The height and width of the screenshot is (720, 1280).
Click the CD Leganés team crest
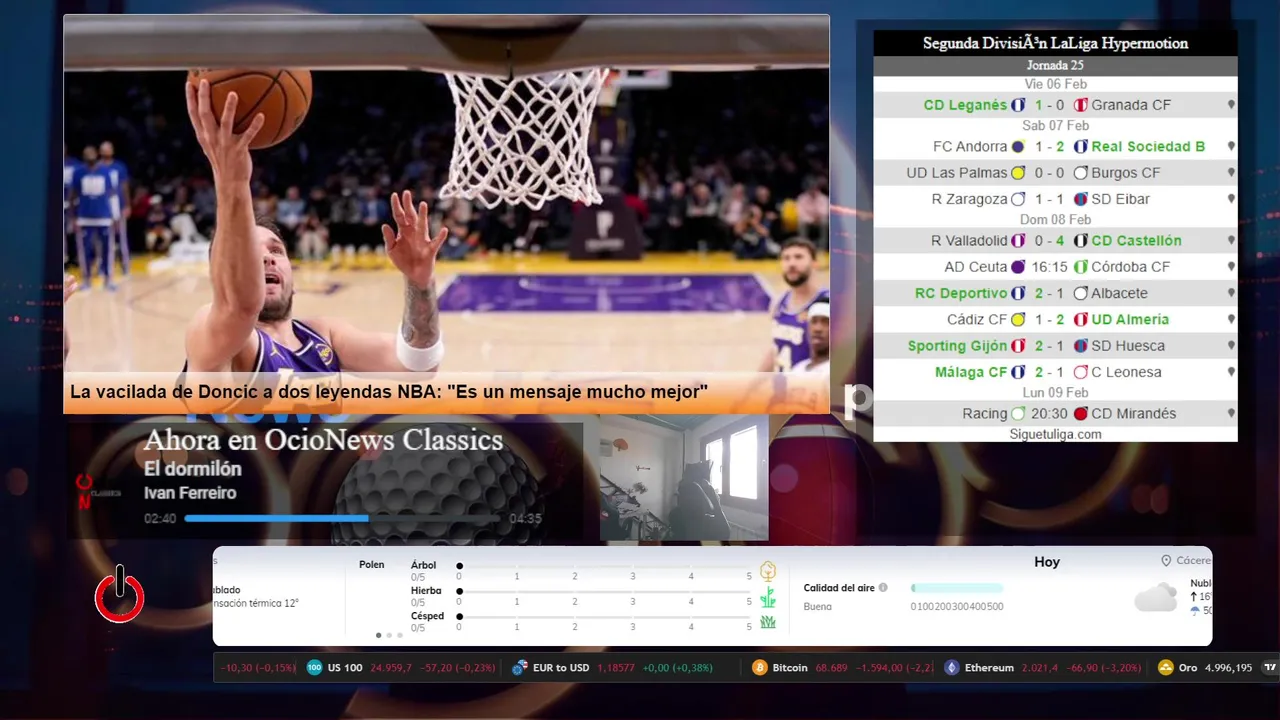[x=1018, y=105]
